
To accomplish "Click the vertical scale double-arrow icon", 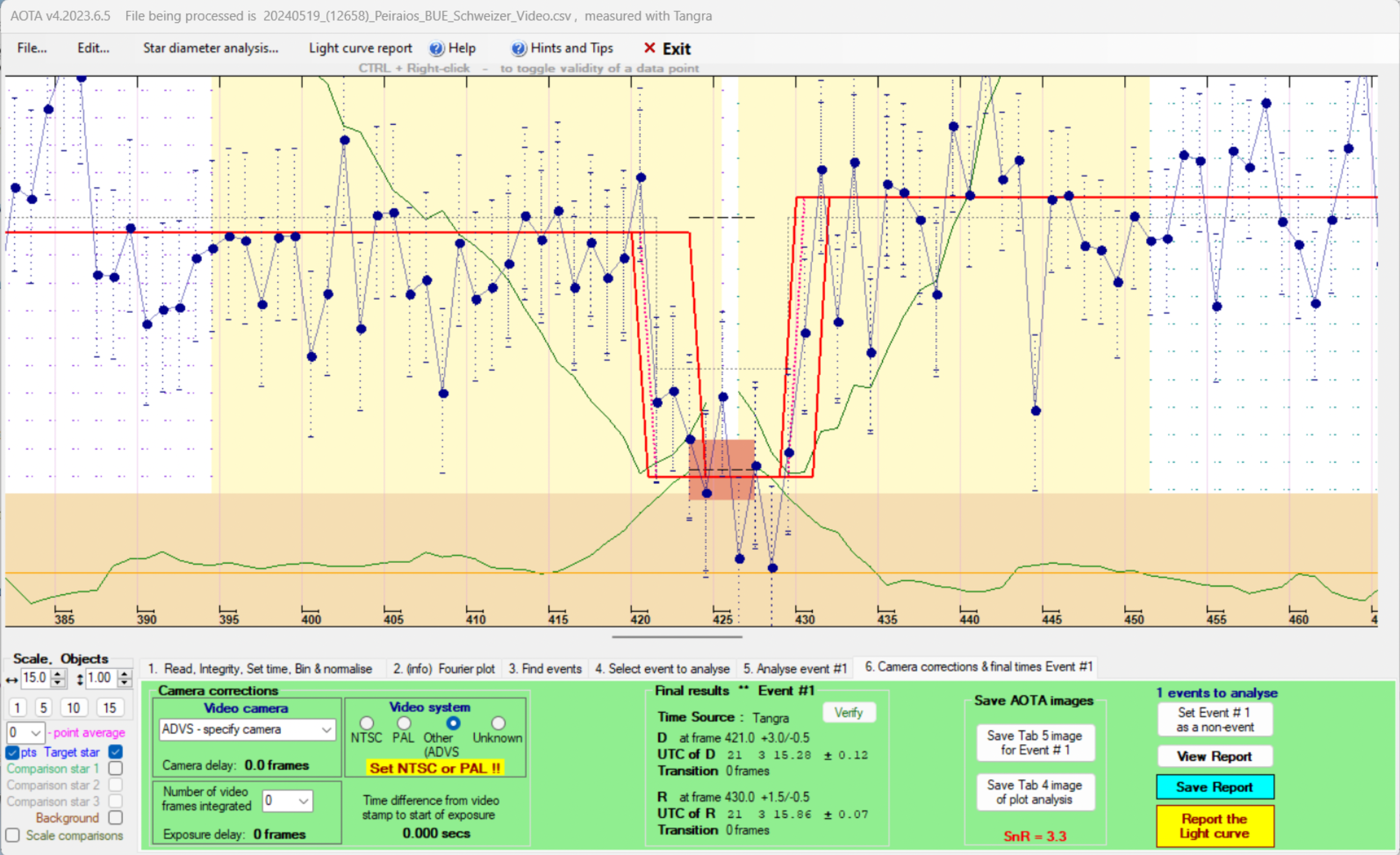I will 79,679.
